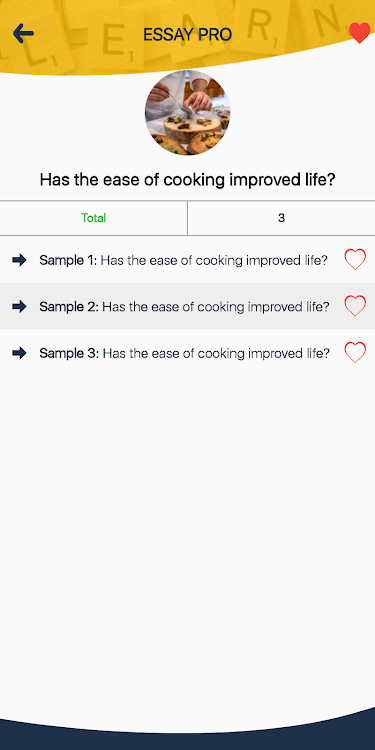Image resolution: width=375 pixels, height=750 pixels.
Task: Select the green Total cell
Action: tap(94, 218)
